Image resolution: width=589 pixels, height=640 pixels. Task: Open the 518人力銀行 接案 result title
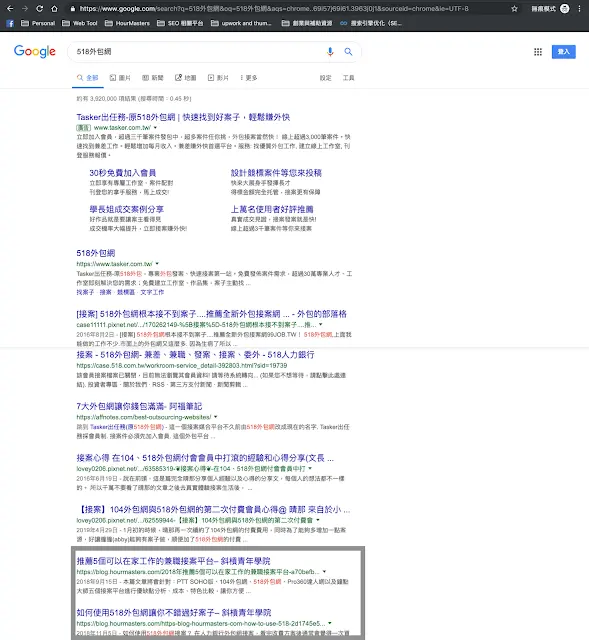point(195,355)
